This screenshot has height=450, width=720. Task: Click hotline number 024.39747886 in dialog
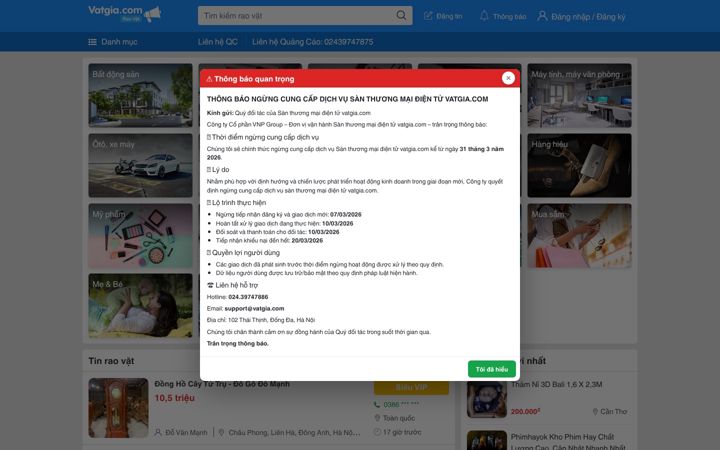click(x=248, y=297)
